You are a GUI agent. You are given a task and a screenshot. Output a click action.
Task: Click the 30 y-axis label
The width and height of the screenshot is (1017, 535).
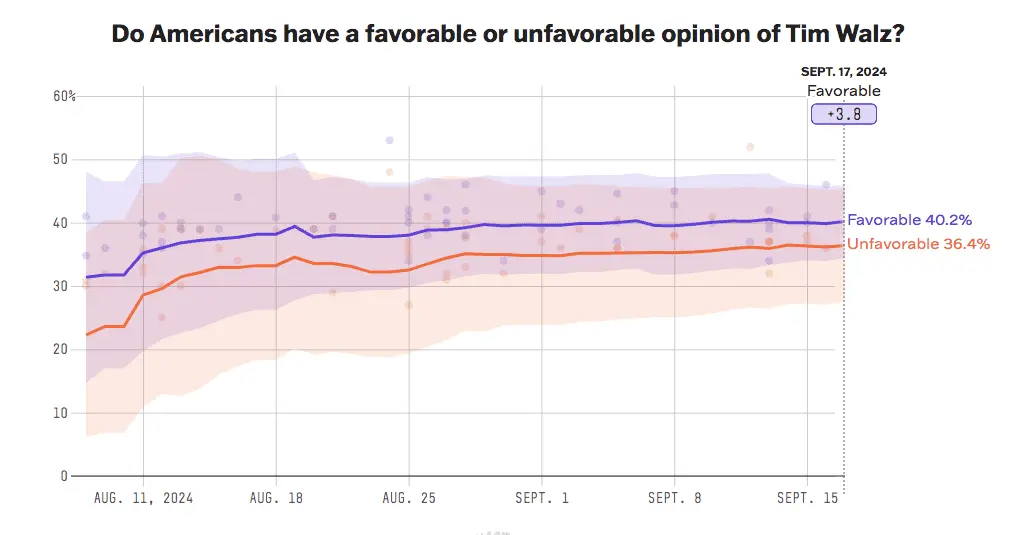(61, 286)
